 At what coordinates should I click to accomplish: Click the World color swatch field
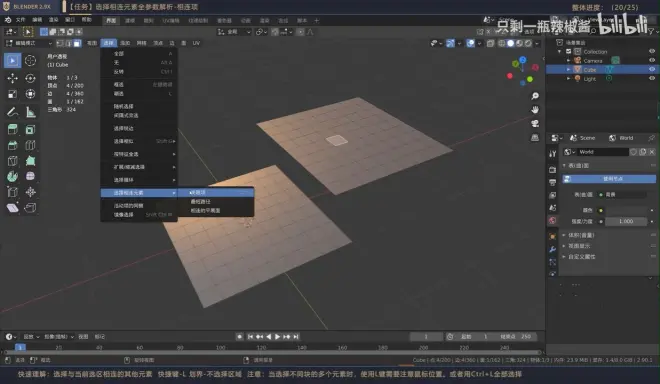click(x=626, y=210)
